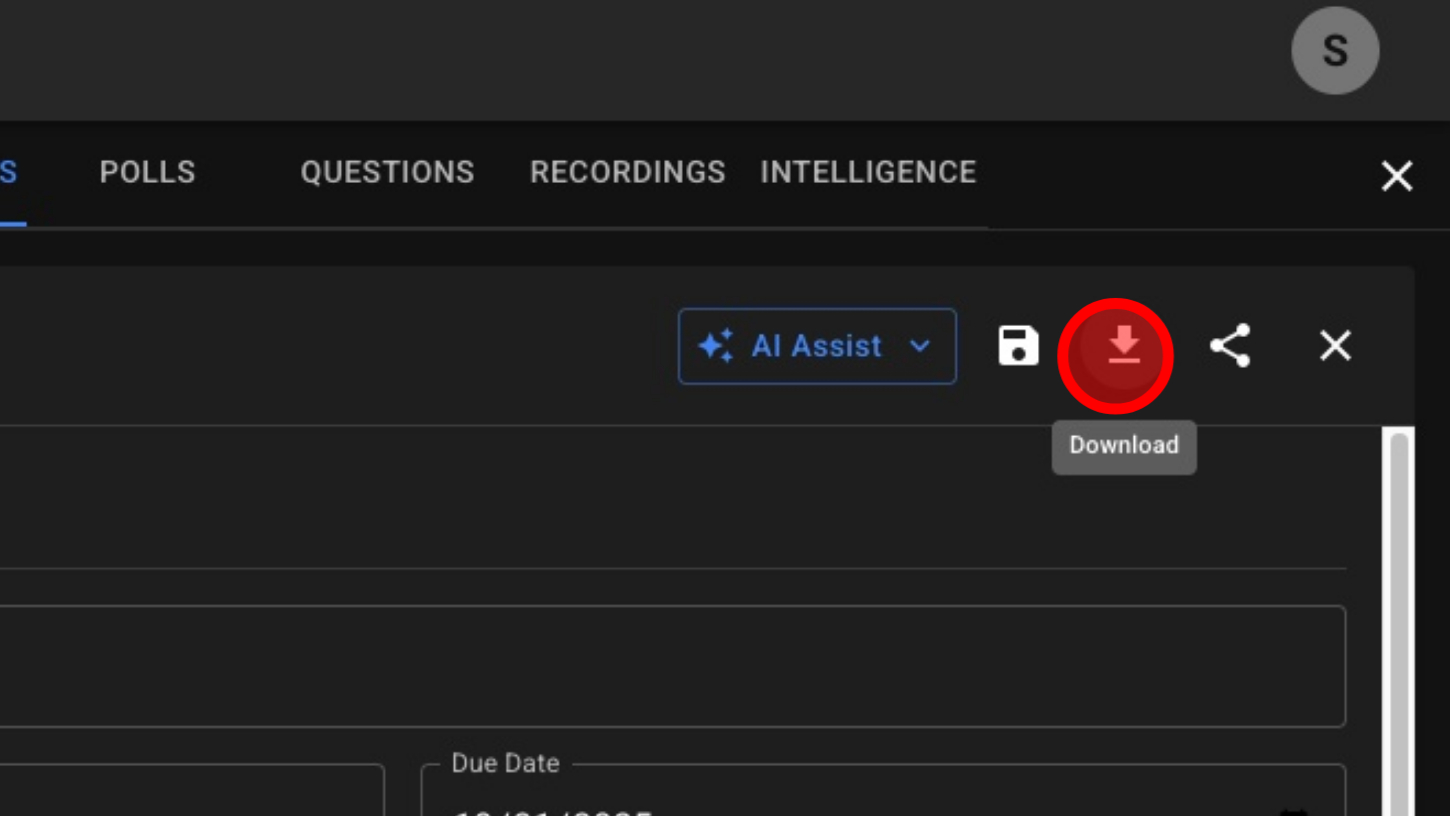Click the Download icon

pyautogui.click(x=1123, y=346)
